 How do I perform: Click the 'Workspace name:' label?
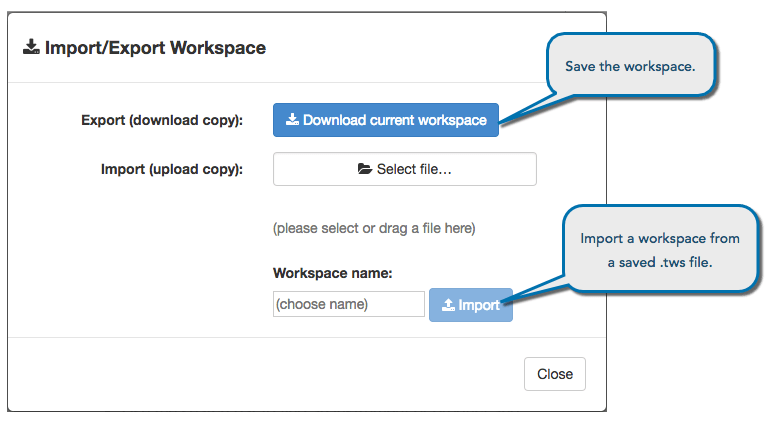(x=333, y=273)
